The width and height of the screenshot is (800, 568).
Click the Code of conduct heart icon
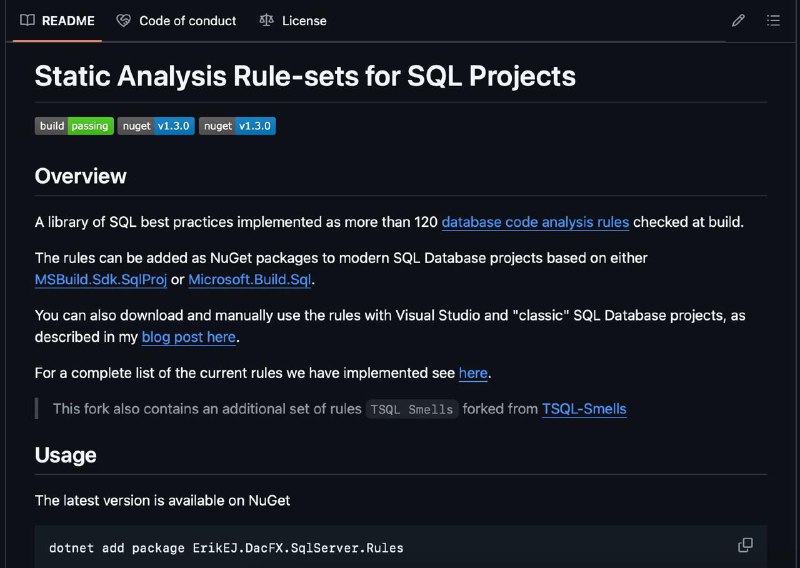pos(123,20)
